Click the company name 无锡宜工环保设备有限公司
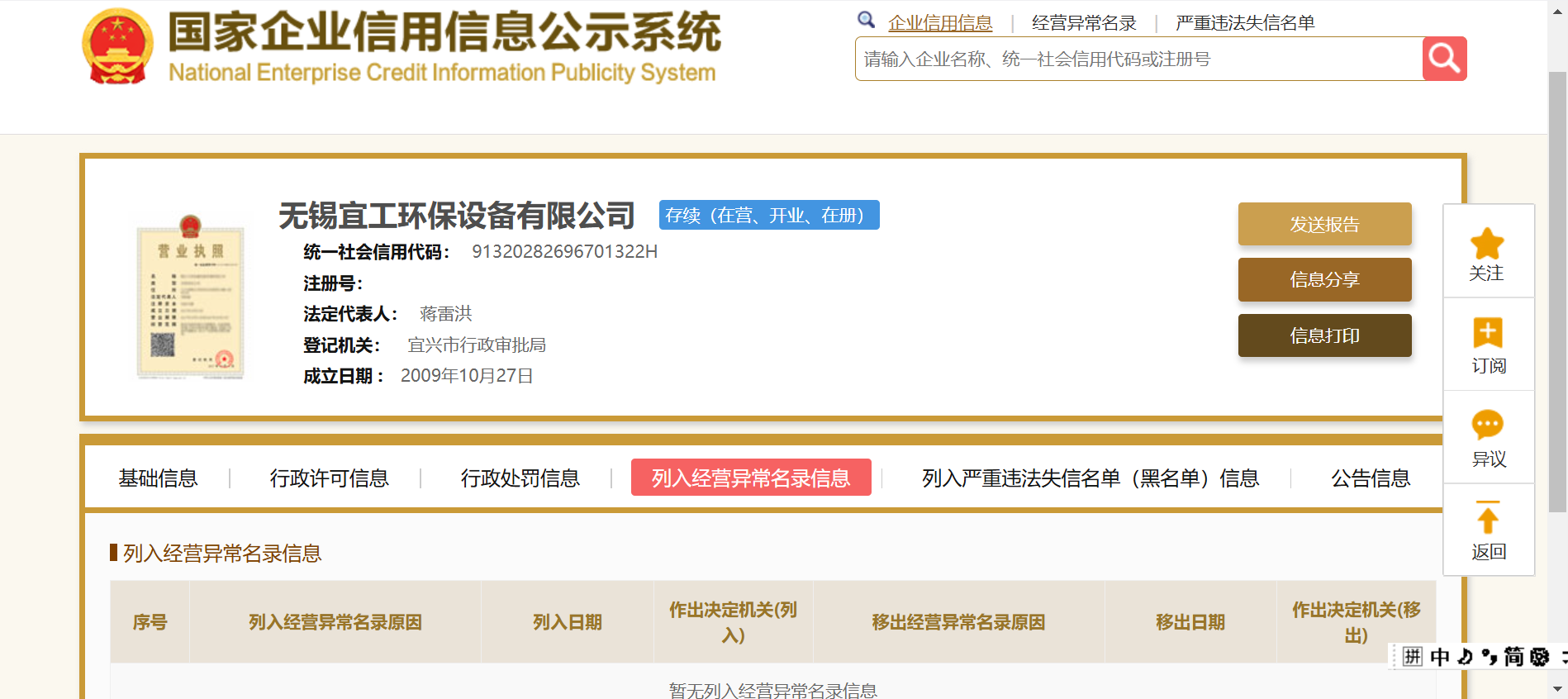 click(457, 216)
